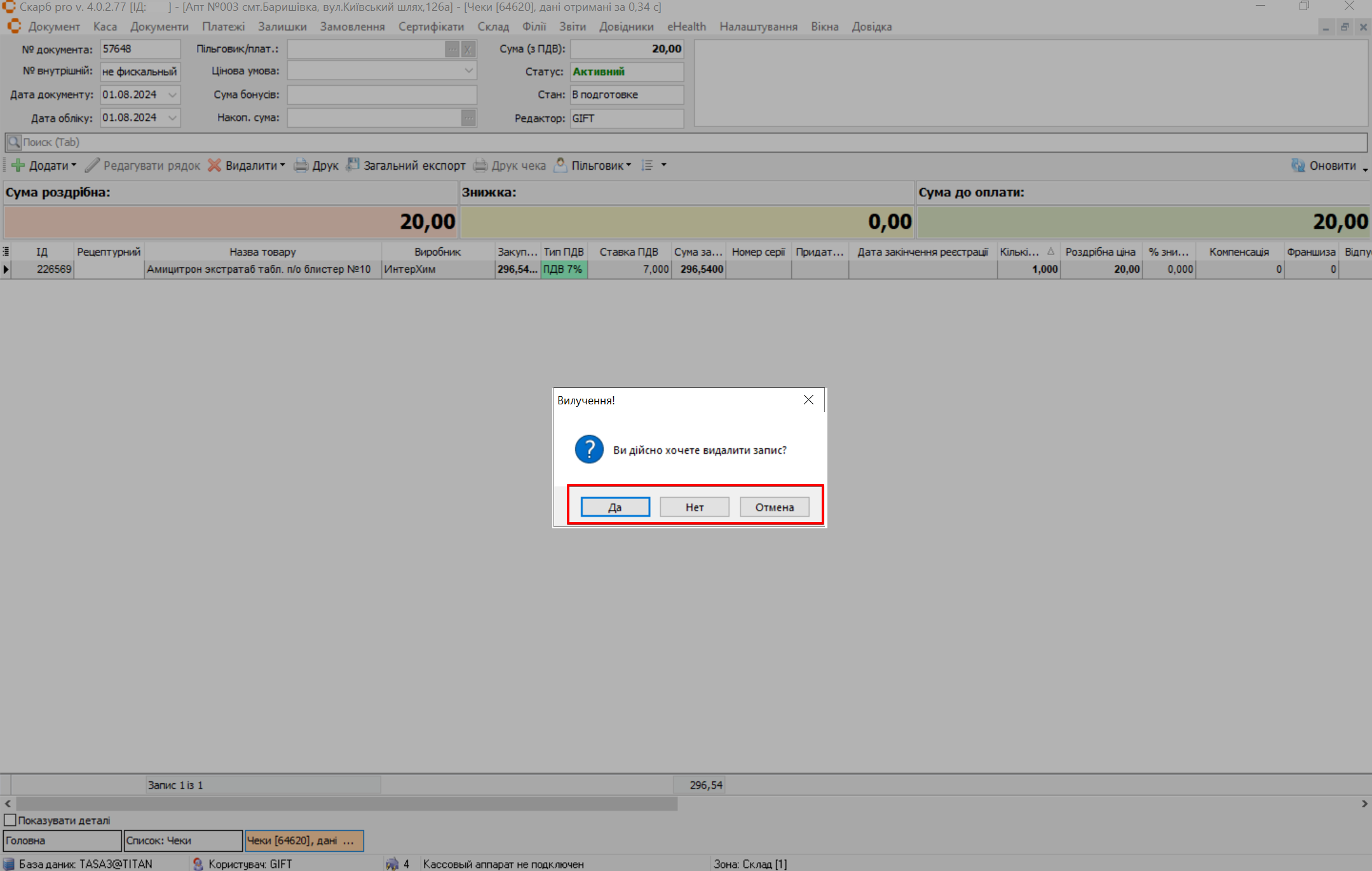
Task: Open the Дата документу dropdown arrow
Action: point(172,95)
